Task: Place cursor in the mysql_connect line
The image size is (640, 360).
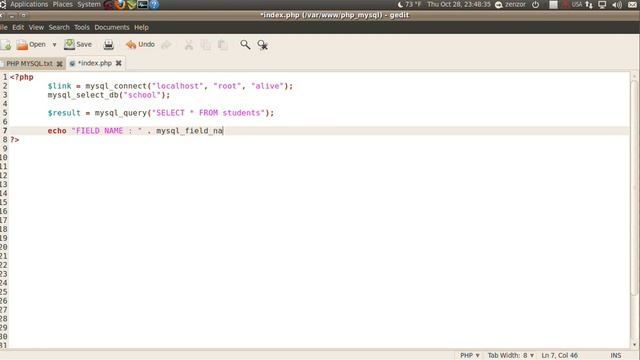Action: click(170, 86)
